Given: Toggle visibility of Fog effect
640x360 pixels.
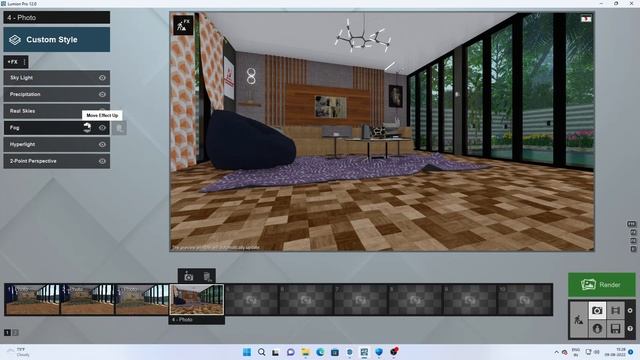Looking at the screenshot, I should tap(102, 128).
